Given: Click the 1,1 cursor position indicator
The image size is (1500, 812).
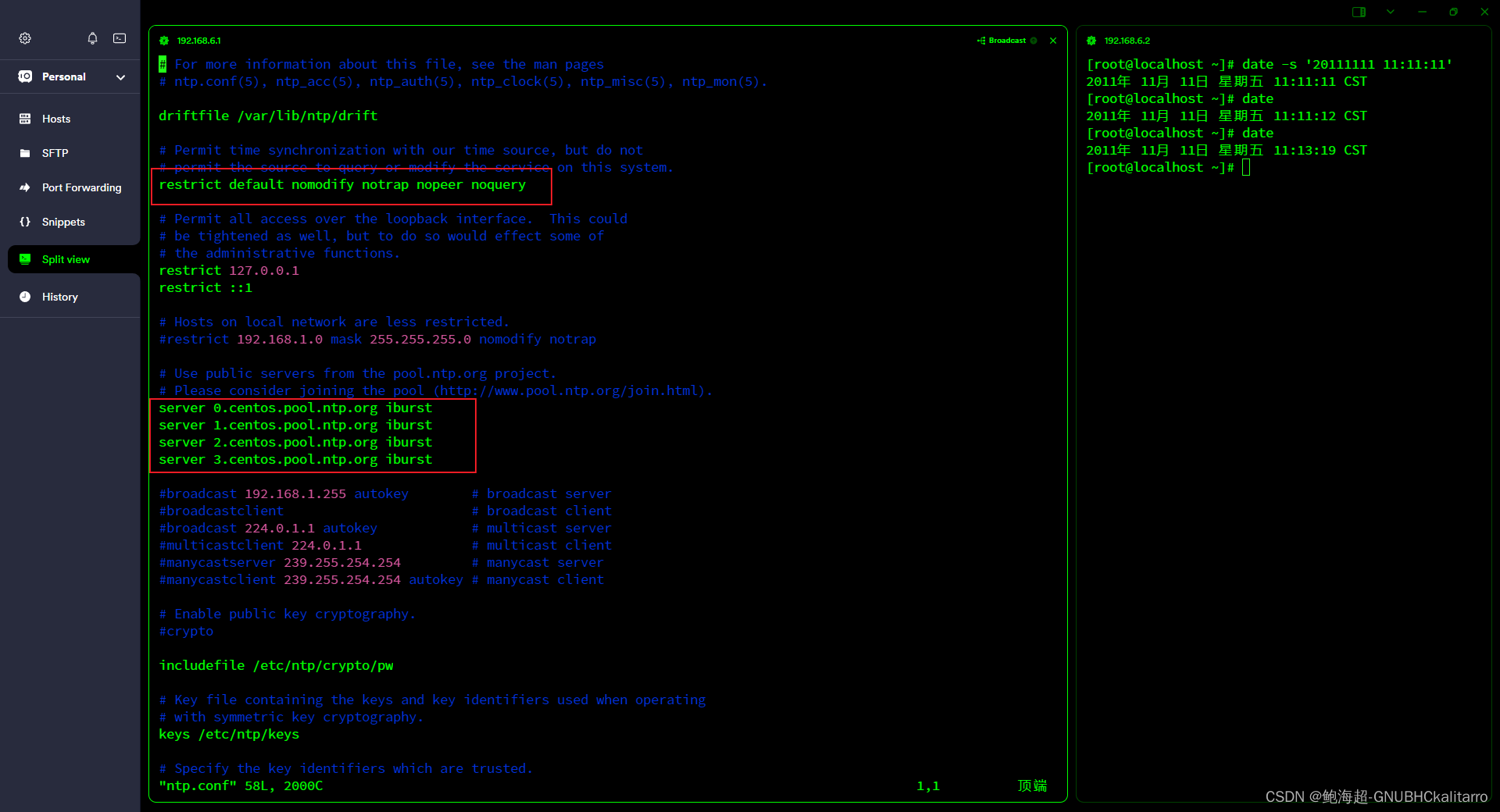Looking at the screenshot, I should point(928,785).
